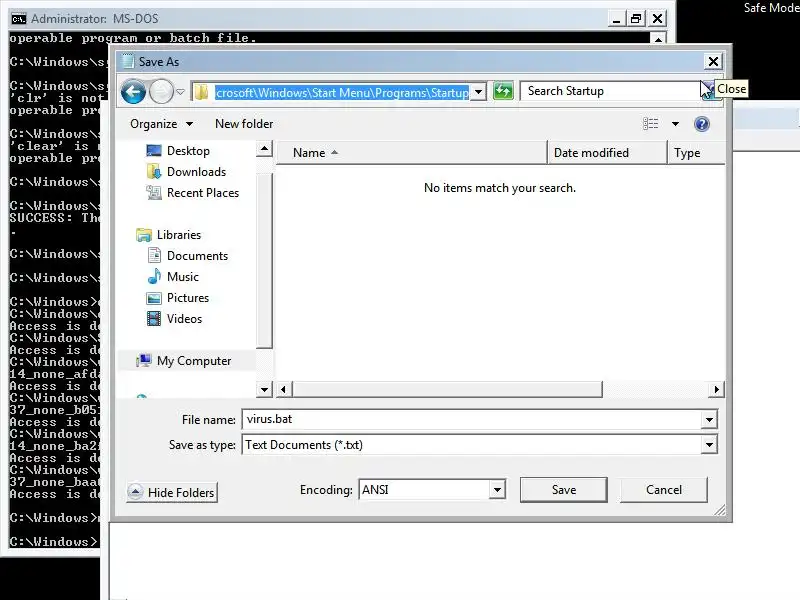Click New folder in the toolbar
Viewport: 800px width, 600px height.
click(x=244, y=124)
